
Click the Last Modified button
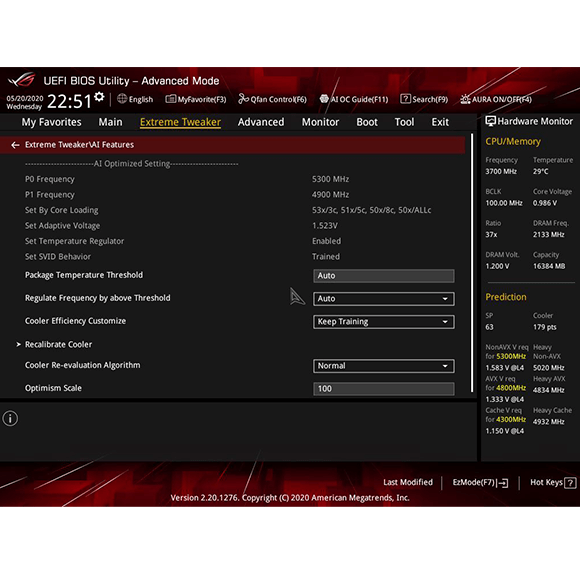(x=408, y=482)
